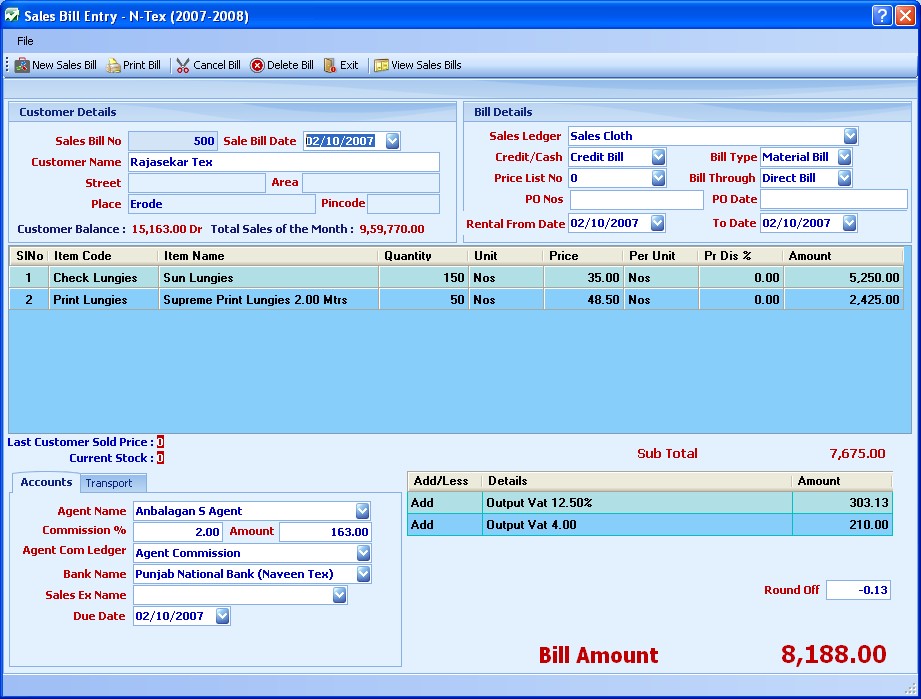Click the Cancel Bill button label
The image size is (921, 699).
tap(217, 65)
